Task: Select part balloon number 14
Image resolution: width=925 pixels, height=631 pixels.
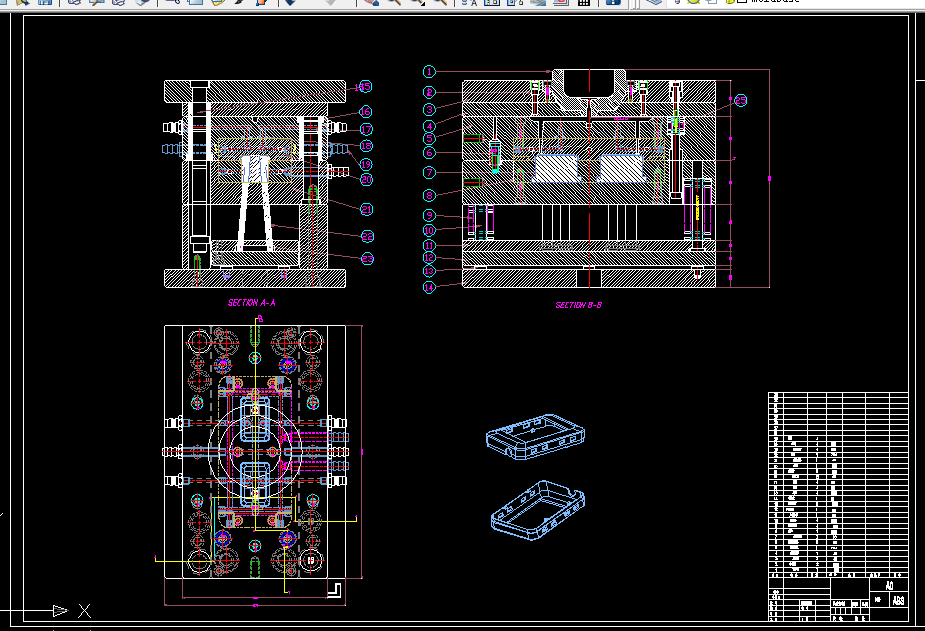Action: pos(429,287)
